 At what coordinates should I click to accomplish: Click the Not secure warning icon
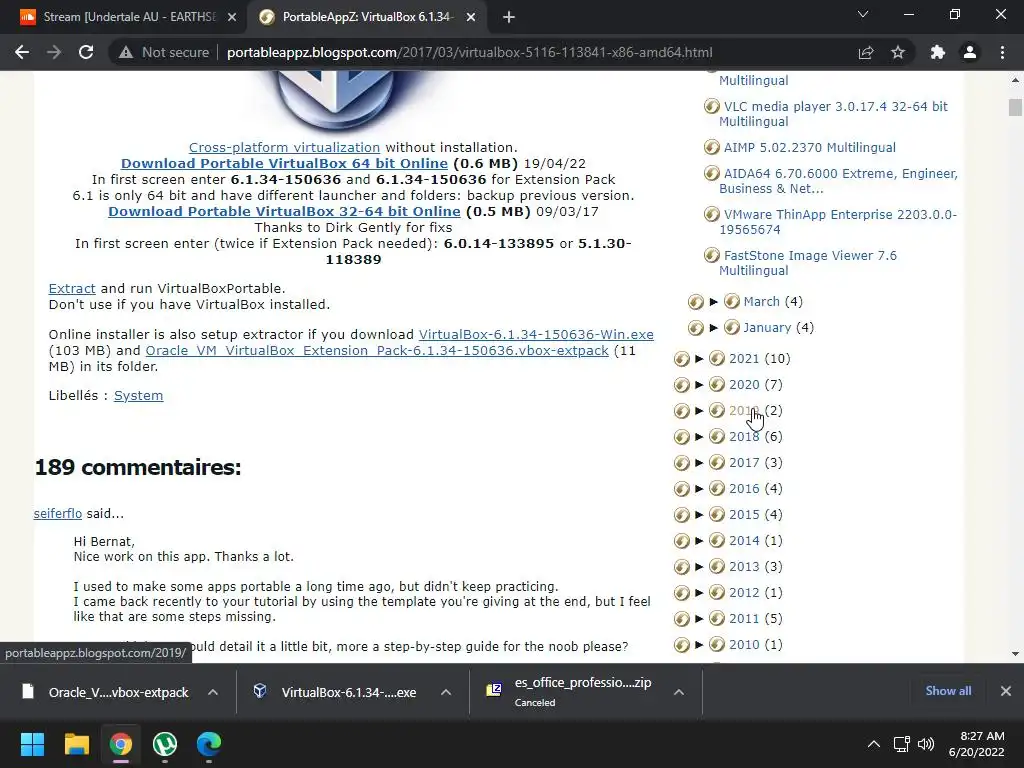point(126,52)
